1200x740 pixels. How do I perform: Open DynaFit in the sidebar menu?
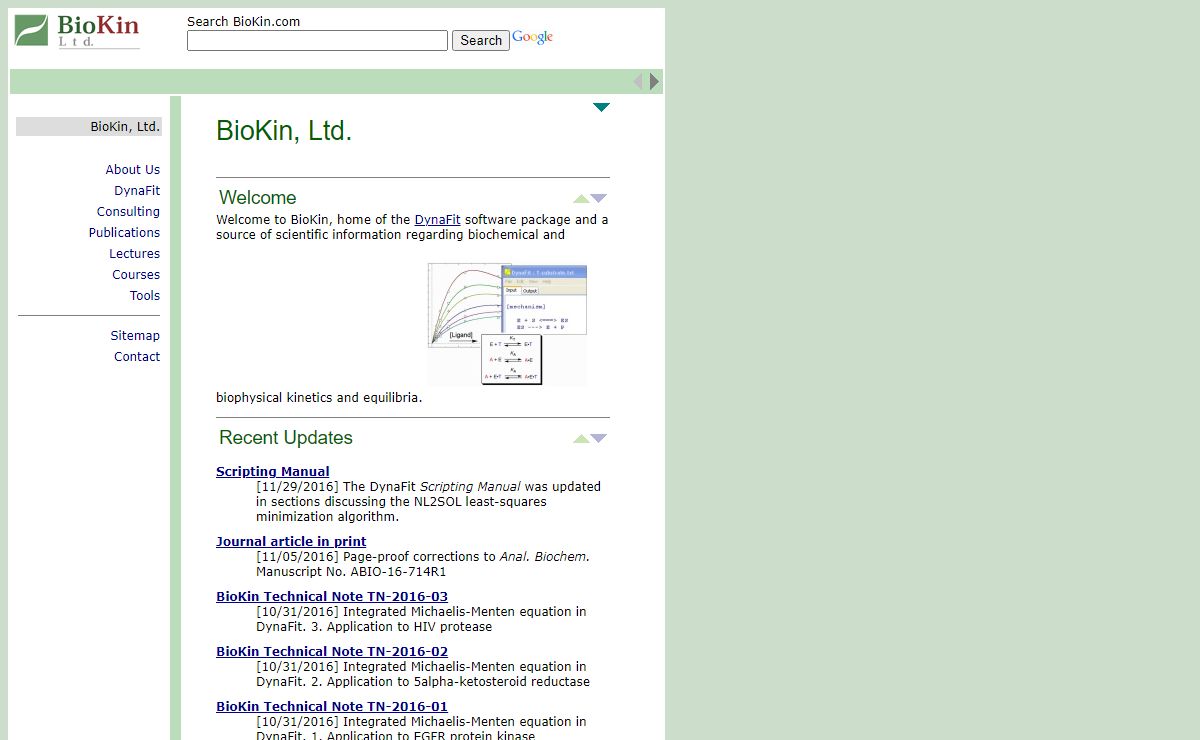point(137,191)
